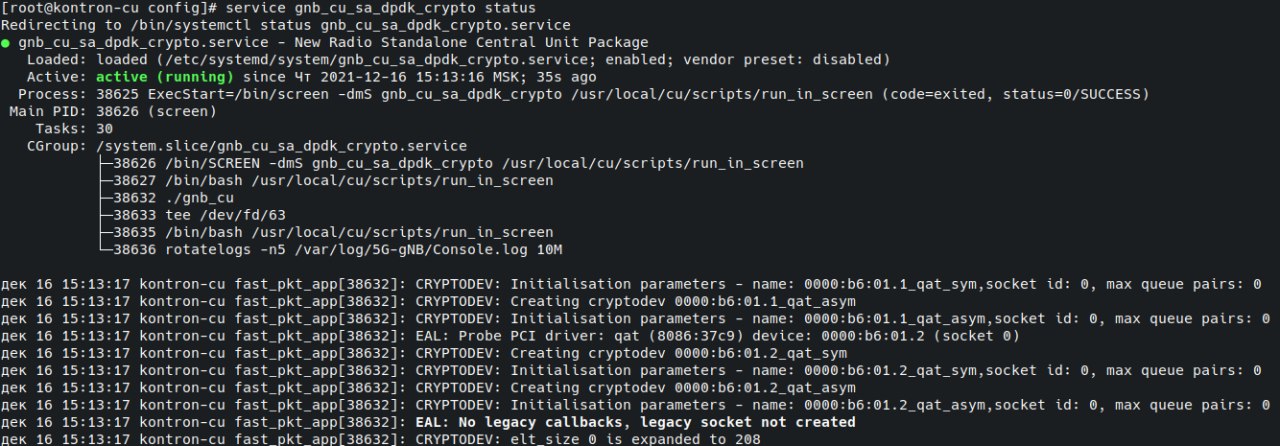Click the 'Creating cryptodev 0000:b6:01.1_qat_asym' log line
Screen dimensions: 1280x446
tap(635, 301)
